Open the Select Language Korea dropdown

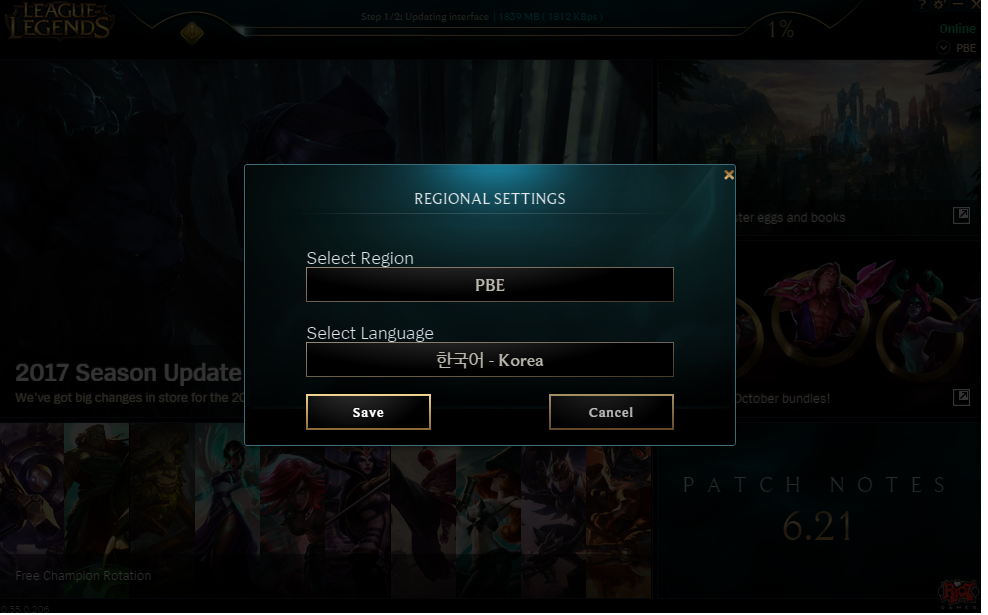click(490, 360)
